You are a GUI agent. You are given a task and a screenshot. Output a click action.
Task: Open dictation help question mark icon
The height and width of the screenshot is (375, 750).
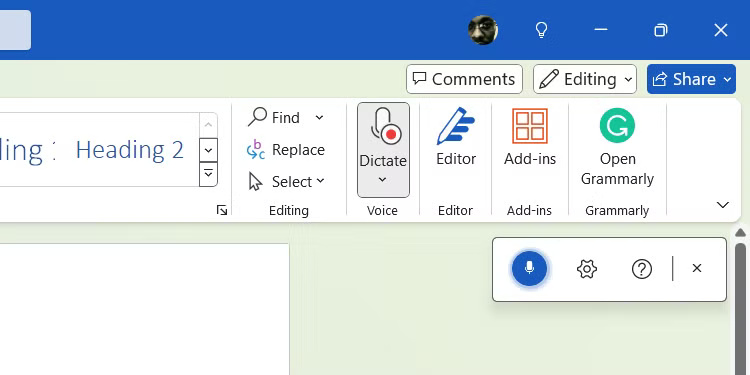tap(641, 269)
